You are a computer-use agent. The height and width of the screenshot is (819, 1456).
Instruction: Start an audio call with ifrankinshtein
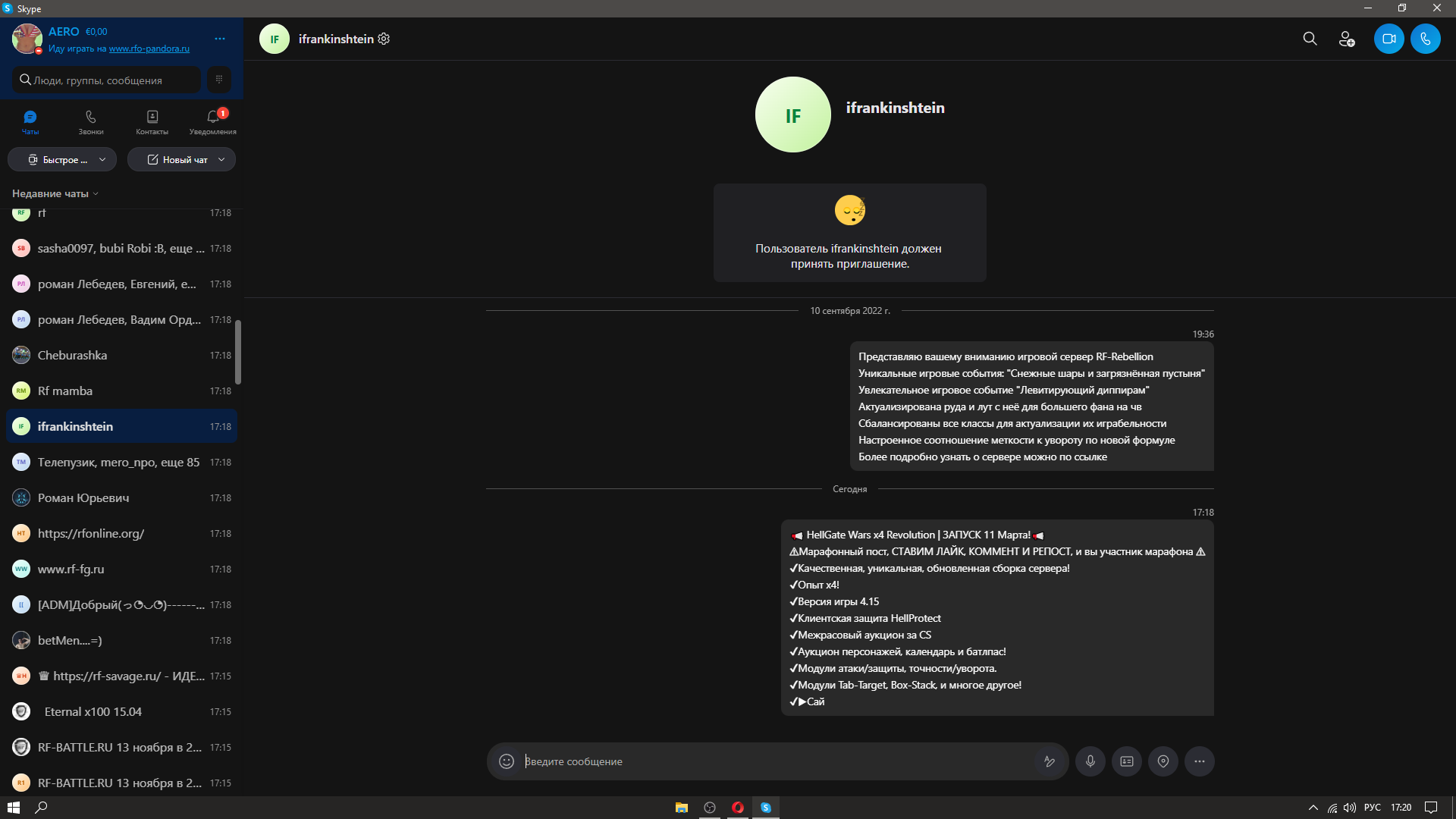[x=1425, y=39]
